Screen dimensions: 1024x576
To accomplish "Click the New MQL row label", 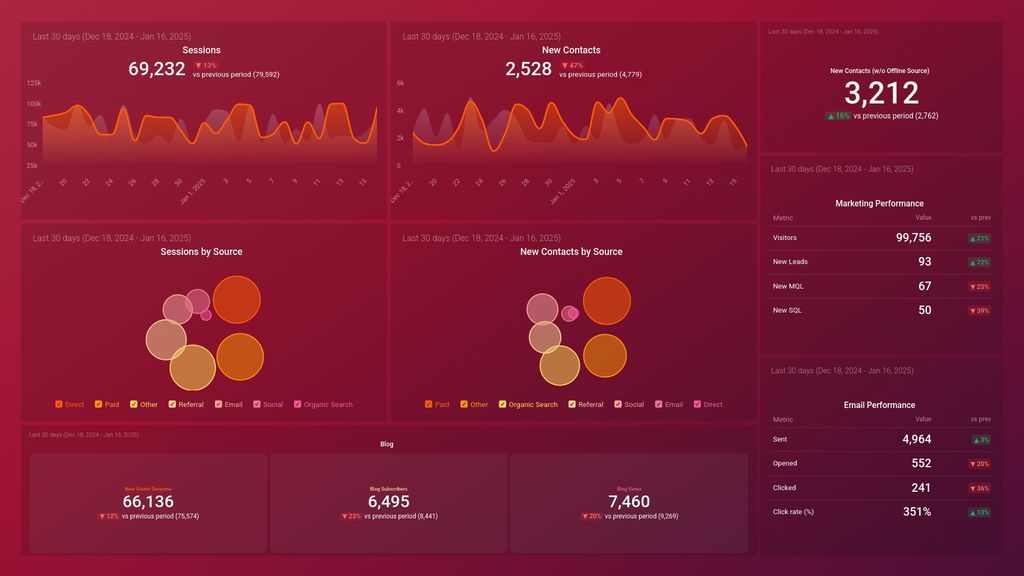I will 788,286.
